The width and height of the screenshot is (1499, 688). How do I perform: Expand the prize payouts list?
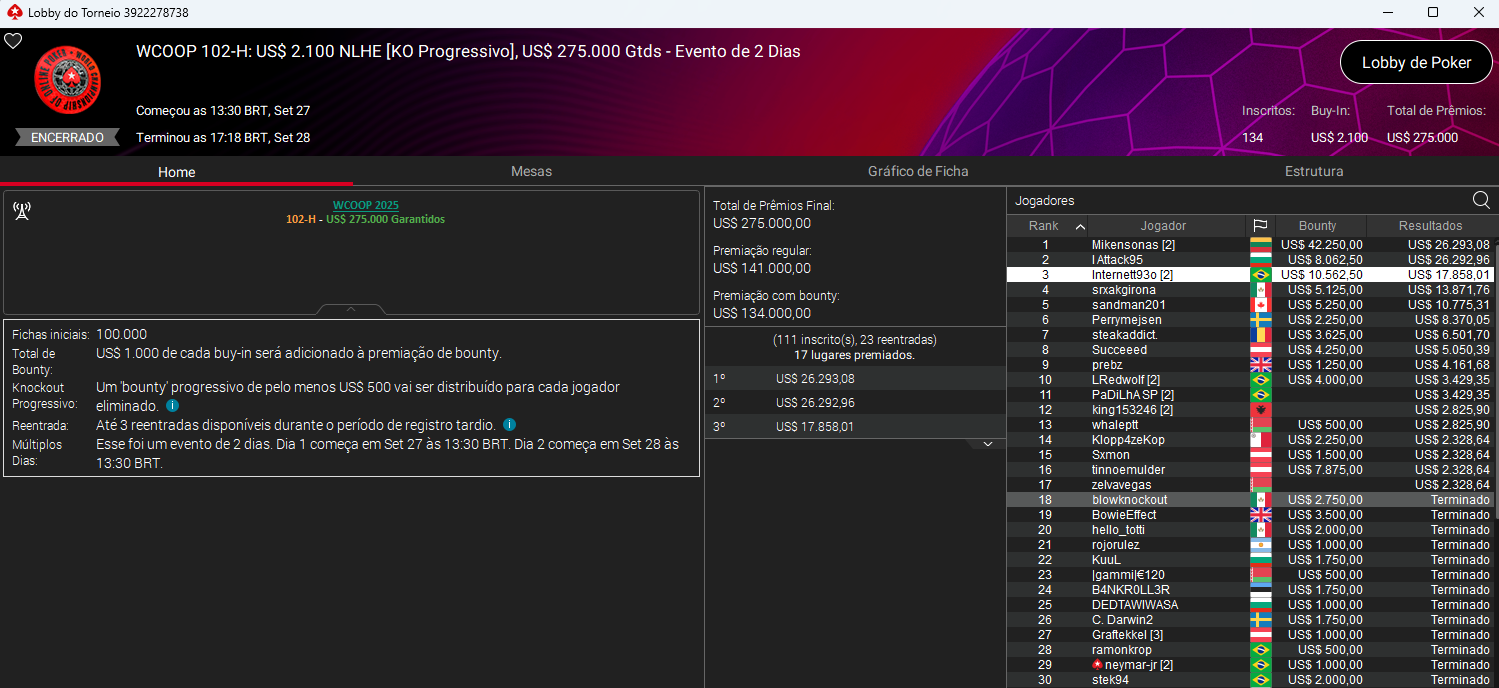click(x=987, y=443)
